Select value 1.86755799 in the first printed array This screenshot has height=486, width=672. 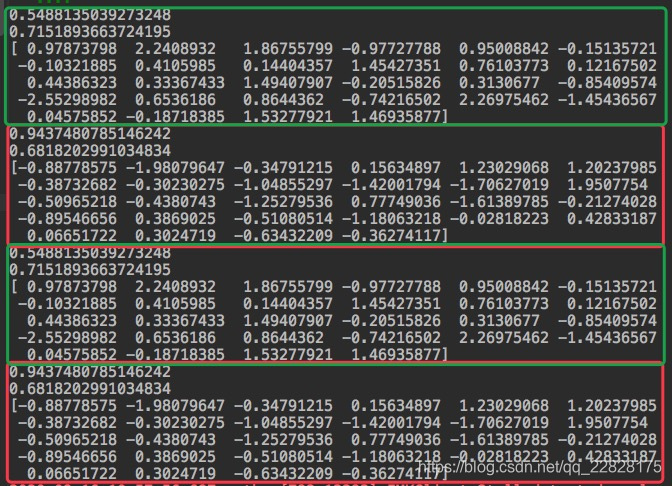tap(288, 48)
